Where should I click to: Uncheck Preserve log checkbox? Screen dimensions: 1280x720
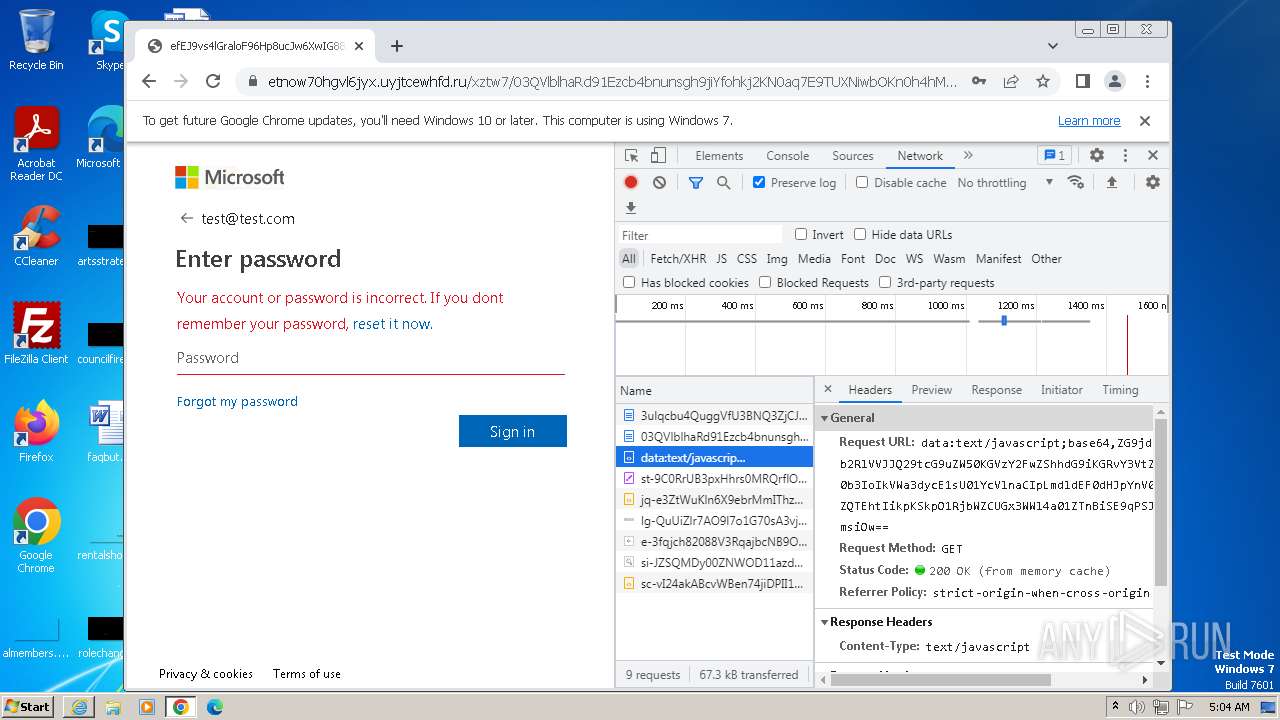pyautogui.click(x=759, y=182)
